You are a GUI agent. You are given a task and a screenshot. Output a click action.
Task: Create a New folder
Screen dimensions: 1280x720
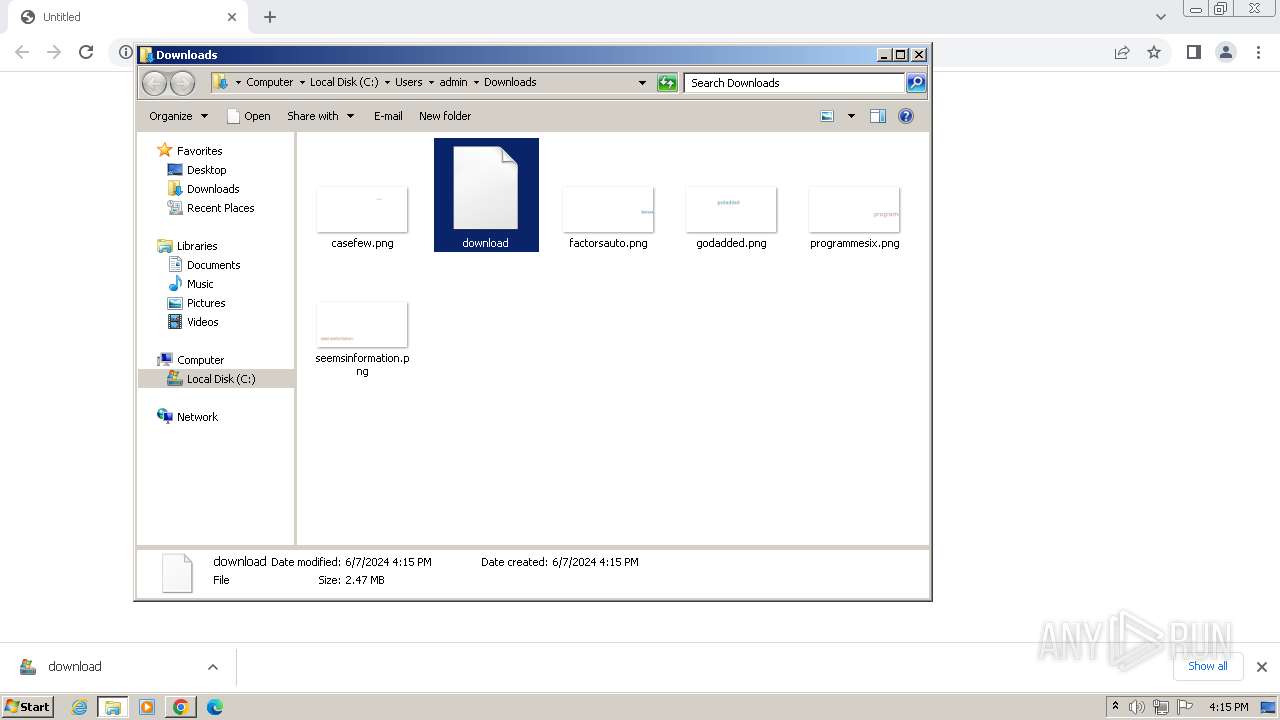coord(445,116)
